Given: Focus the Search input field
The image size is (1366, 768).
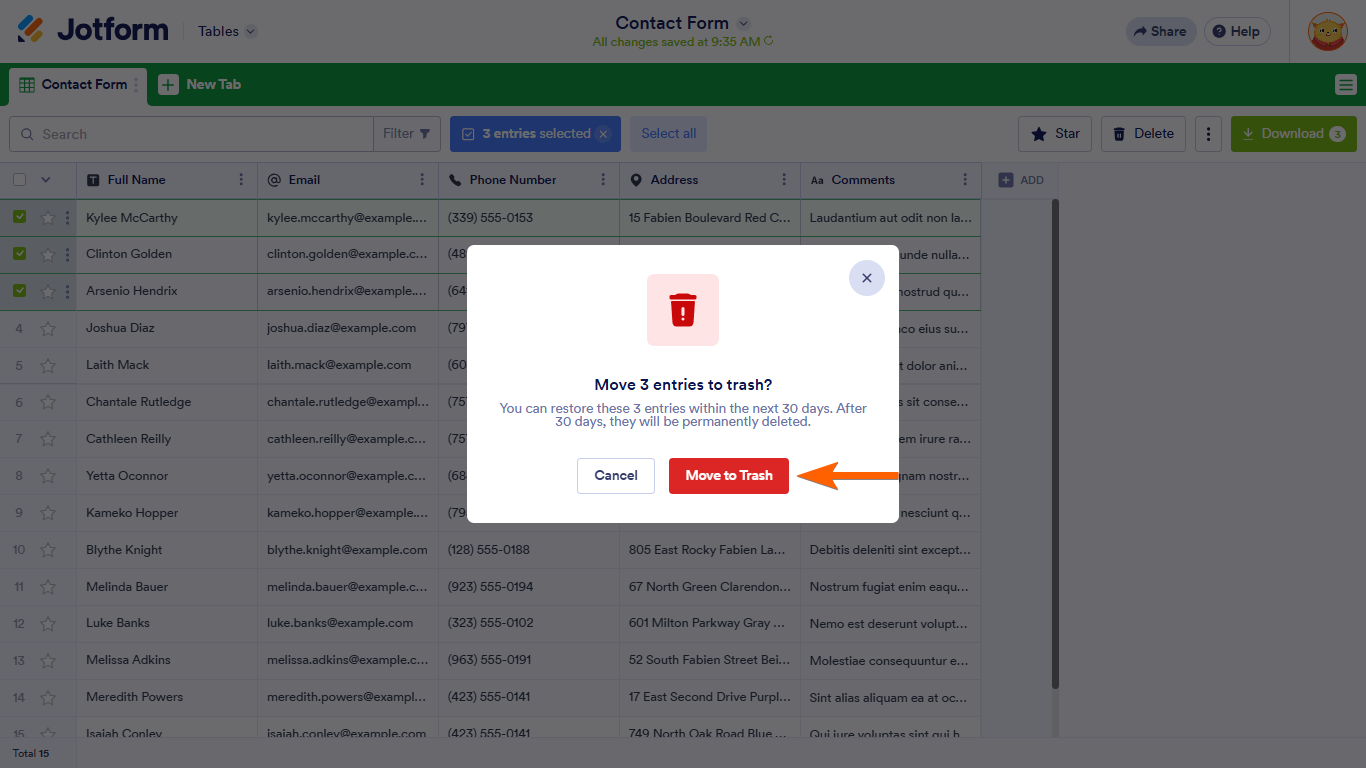Looking at the screenshot, I should (191, 134).
